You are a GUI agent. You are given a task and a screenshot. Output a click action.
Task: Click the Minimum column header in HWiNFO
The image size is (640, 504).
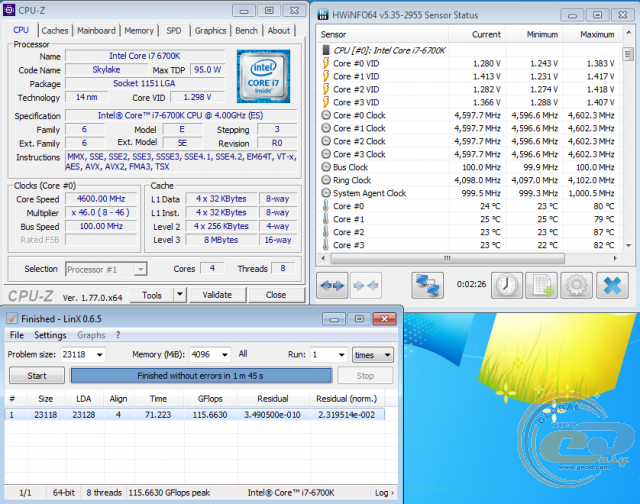(534, 35)
